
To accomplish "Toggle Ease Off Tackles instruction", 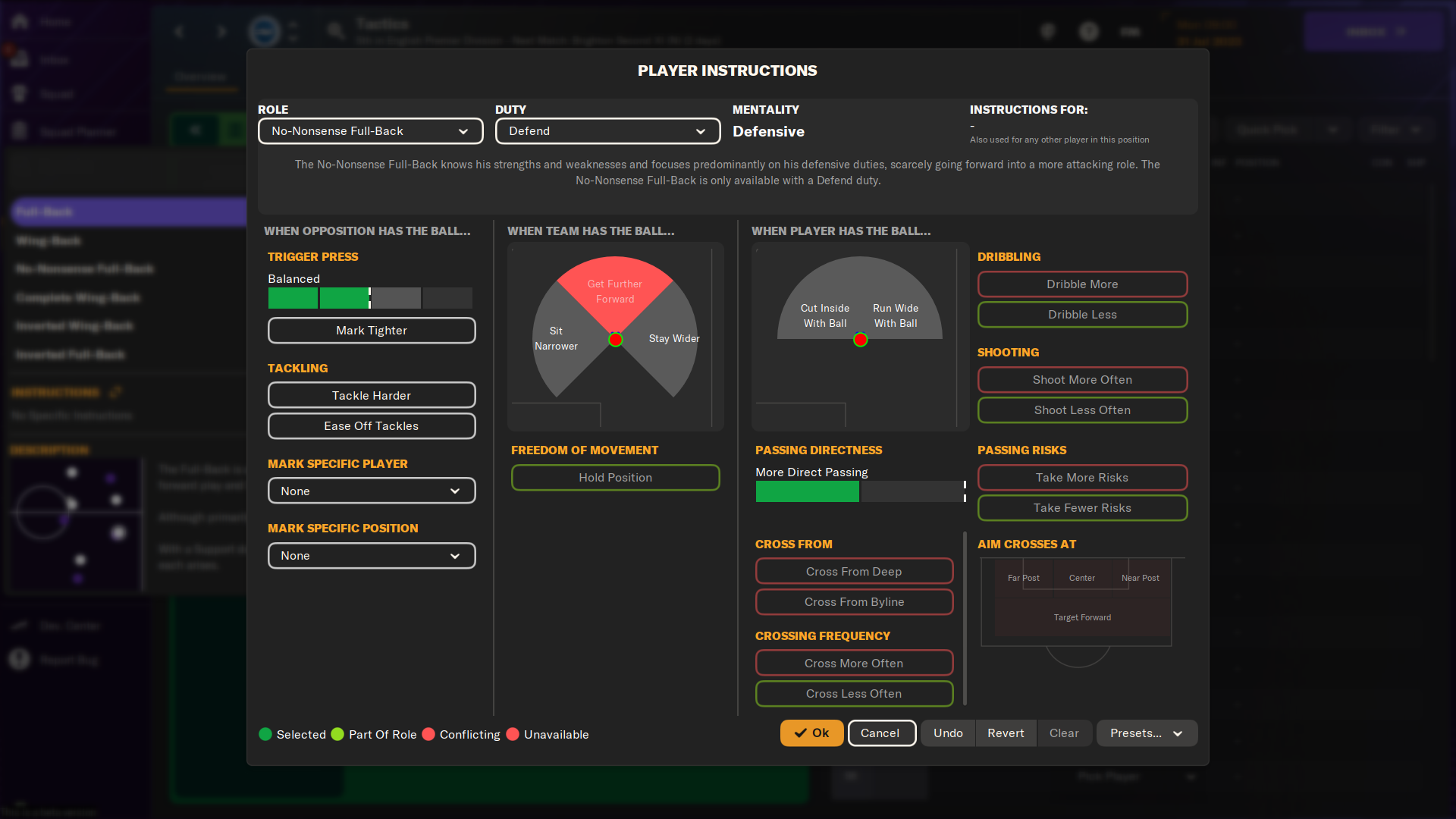I will pos(372,426).
